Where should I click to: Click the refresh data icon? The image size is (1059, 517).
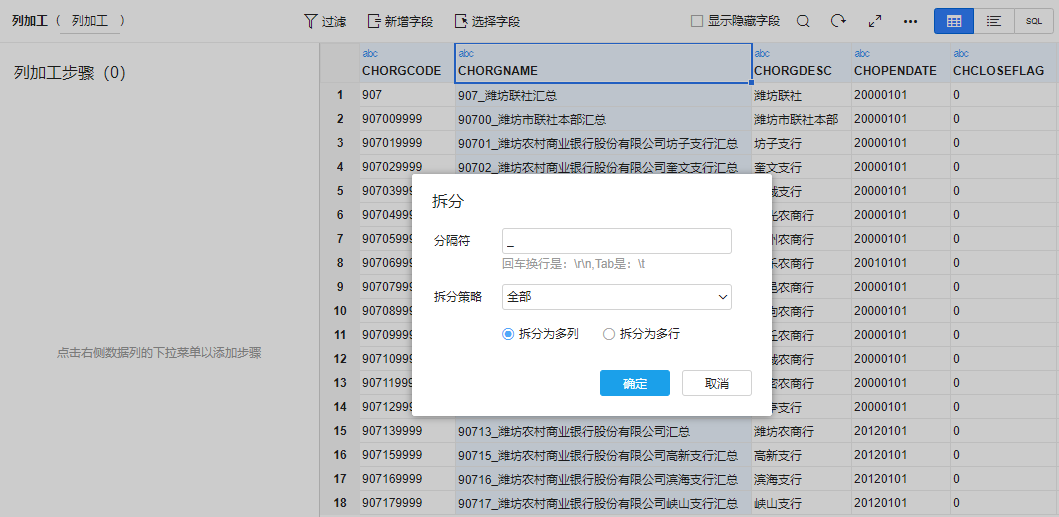point(838,21)
